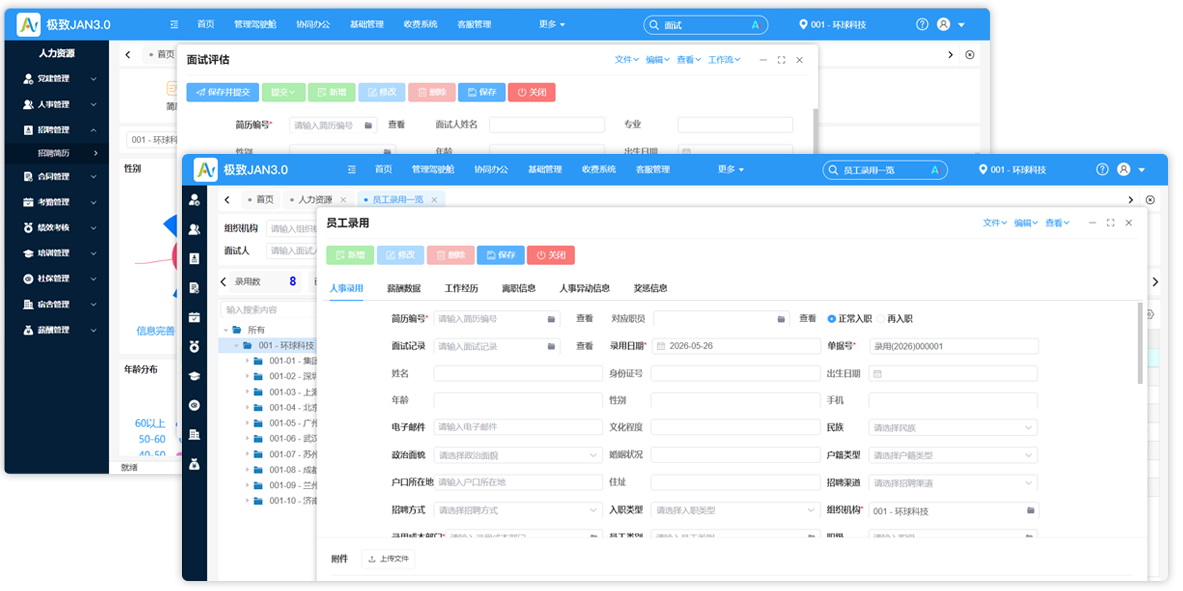Click 保存并提交 button in 面试评估 dialog
This screenshot has width=1183, height=591.
(223, 92)
